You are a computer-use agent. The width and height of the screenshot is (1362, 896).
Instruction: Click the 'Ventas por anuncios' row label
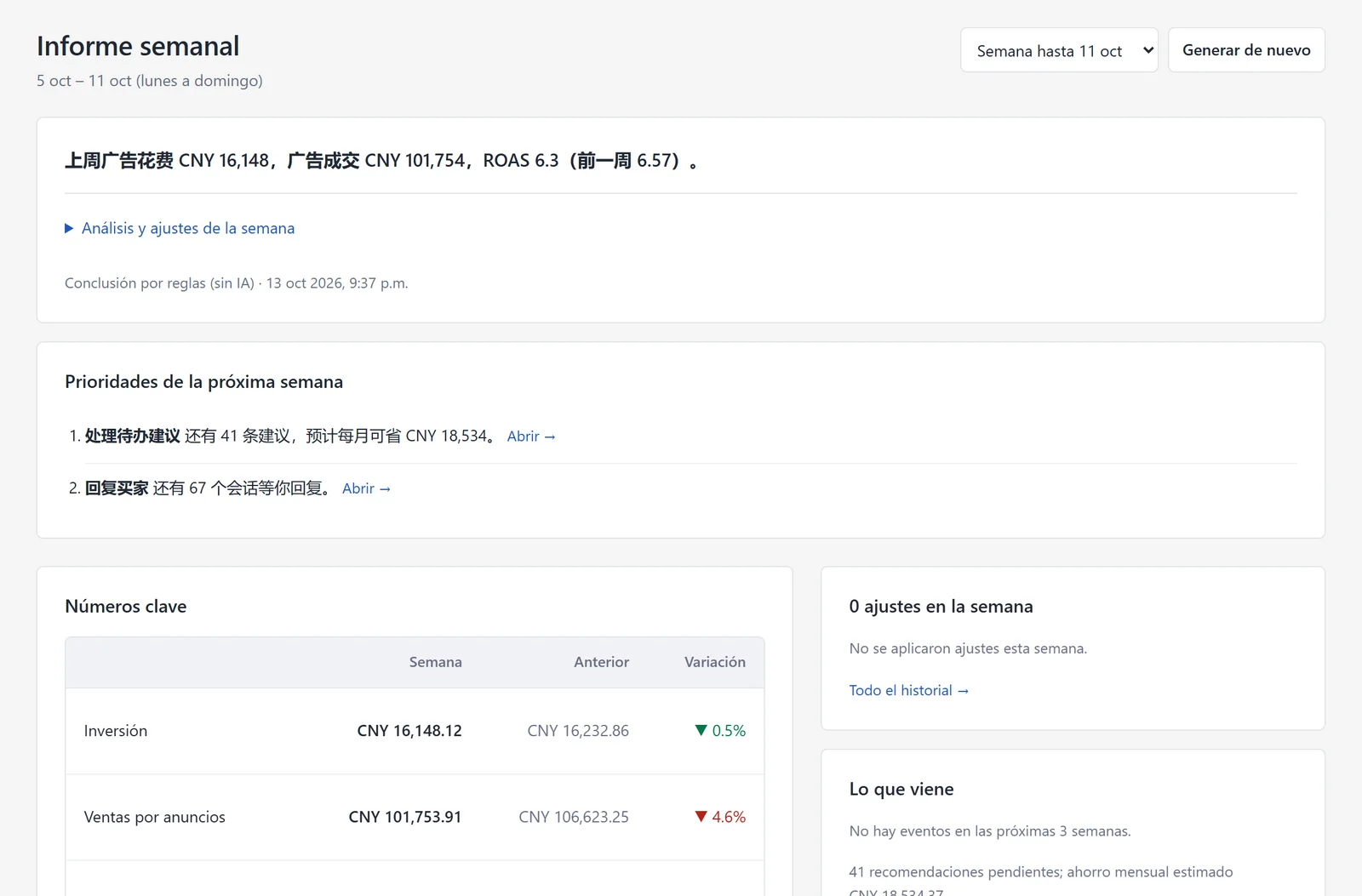[155, 817]
